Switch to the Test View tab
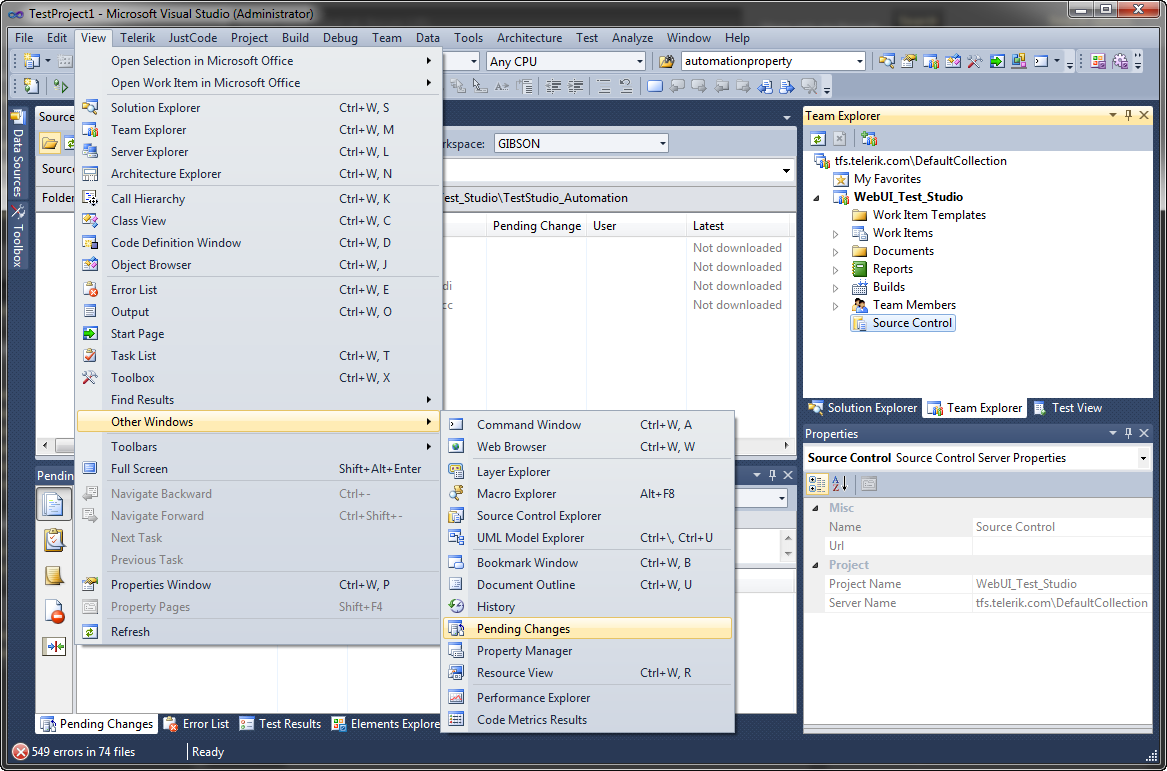The width and height of the screenshot is (1167, 771). (x=1067, y=408)
